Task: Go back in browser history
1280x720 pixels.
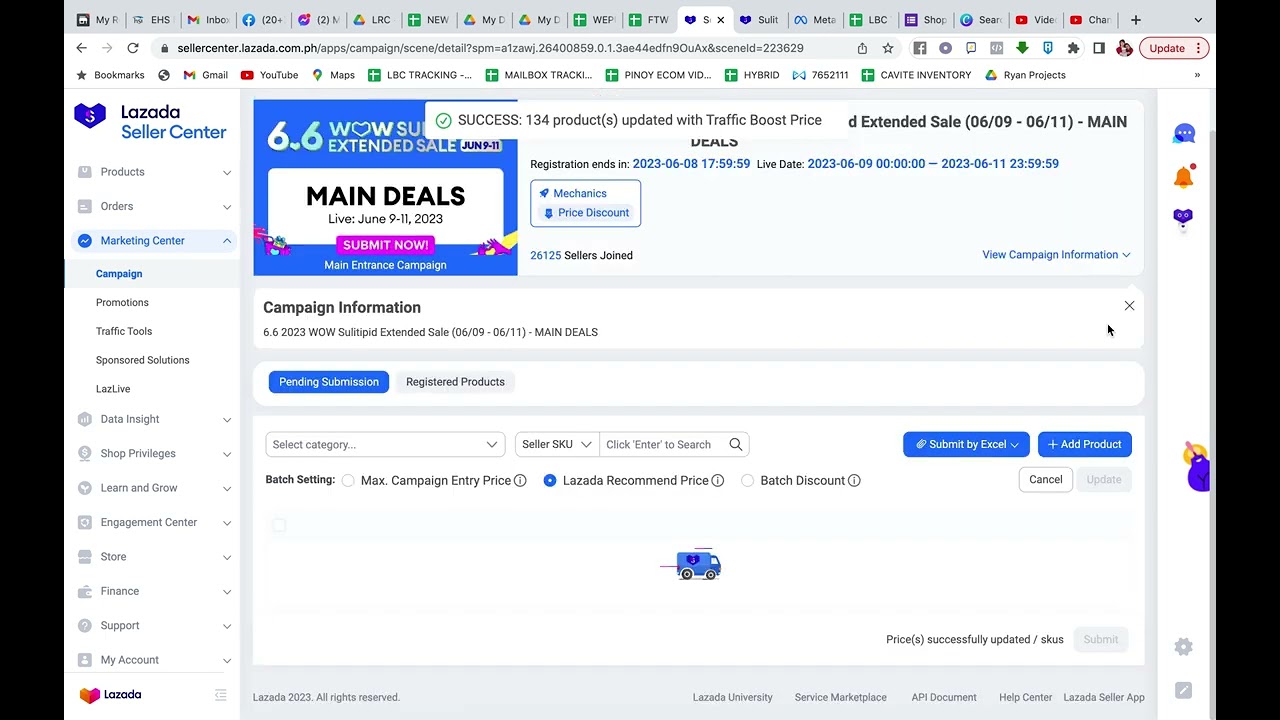Action: point(82,48)
